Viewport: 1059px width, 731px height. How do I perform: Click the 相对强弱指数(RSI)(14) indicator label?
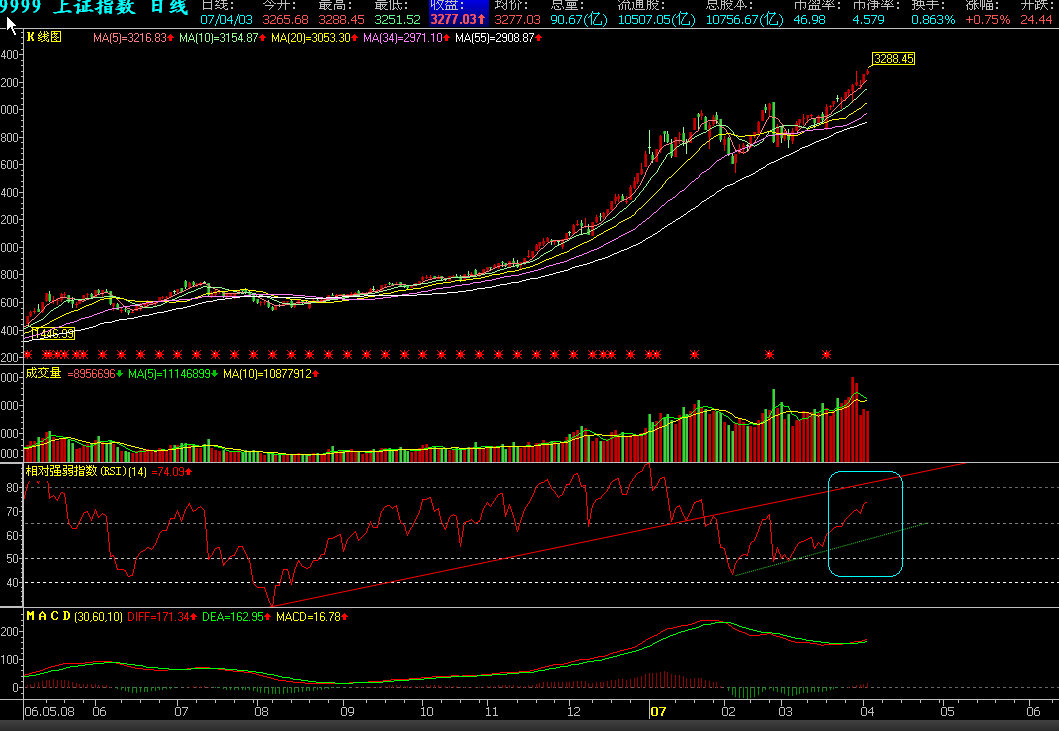click(x=86, y=471)
